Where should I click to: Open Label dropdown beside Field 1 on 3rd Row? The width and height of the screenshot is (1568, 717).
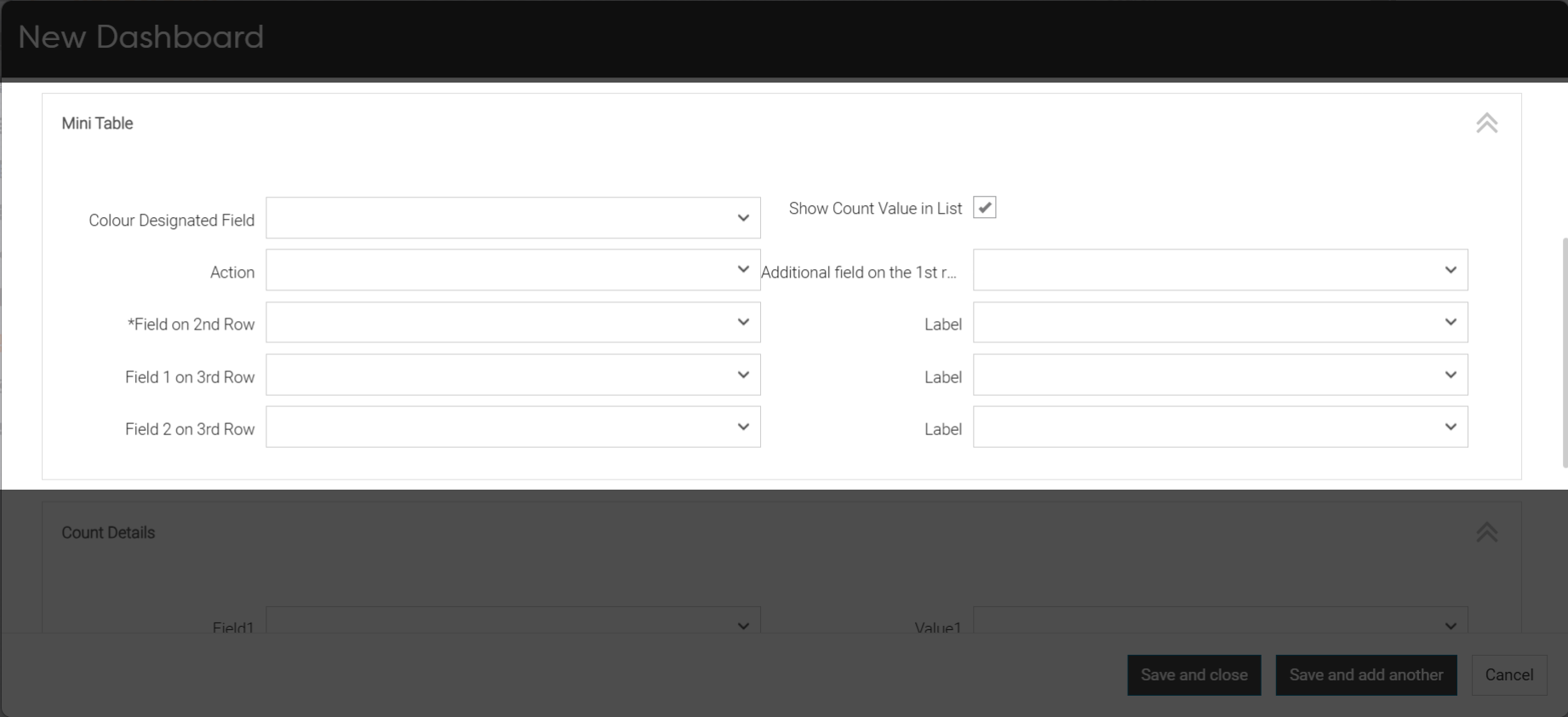point(1220,376)
